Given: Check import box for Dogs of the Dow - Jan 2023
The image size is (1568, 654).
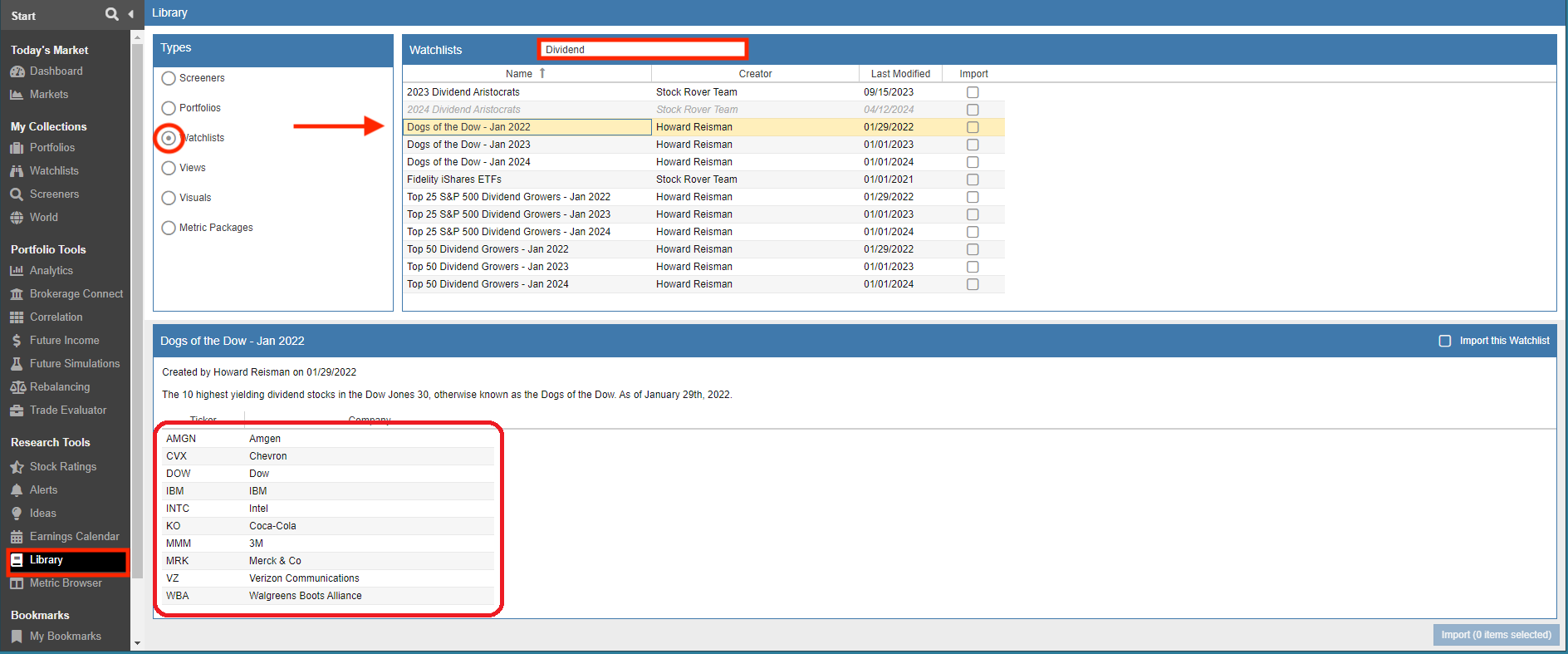Looking at the screenshot, I should tap(973, 145).
